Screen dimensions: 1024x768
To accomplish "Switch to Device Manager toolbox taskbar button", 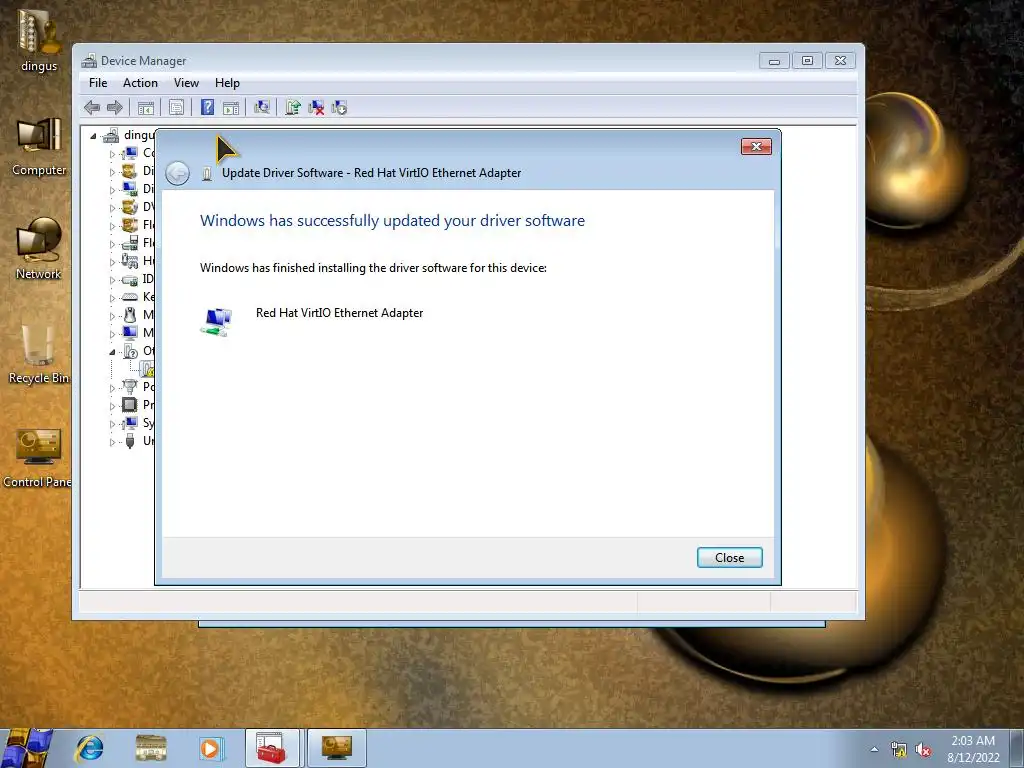I will pos(272,748).
